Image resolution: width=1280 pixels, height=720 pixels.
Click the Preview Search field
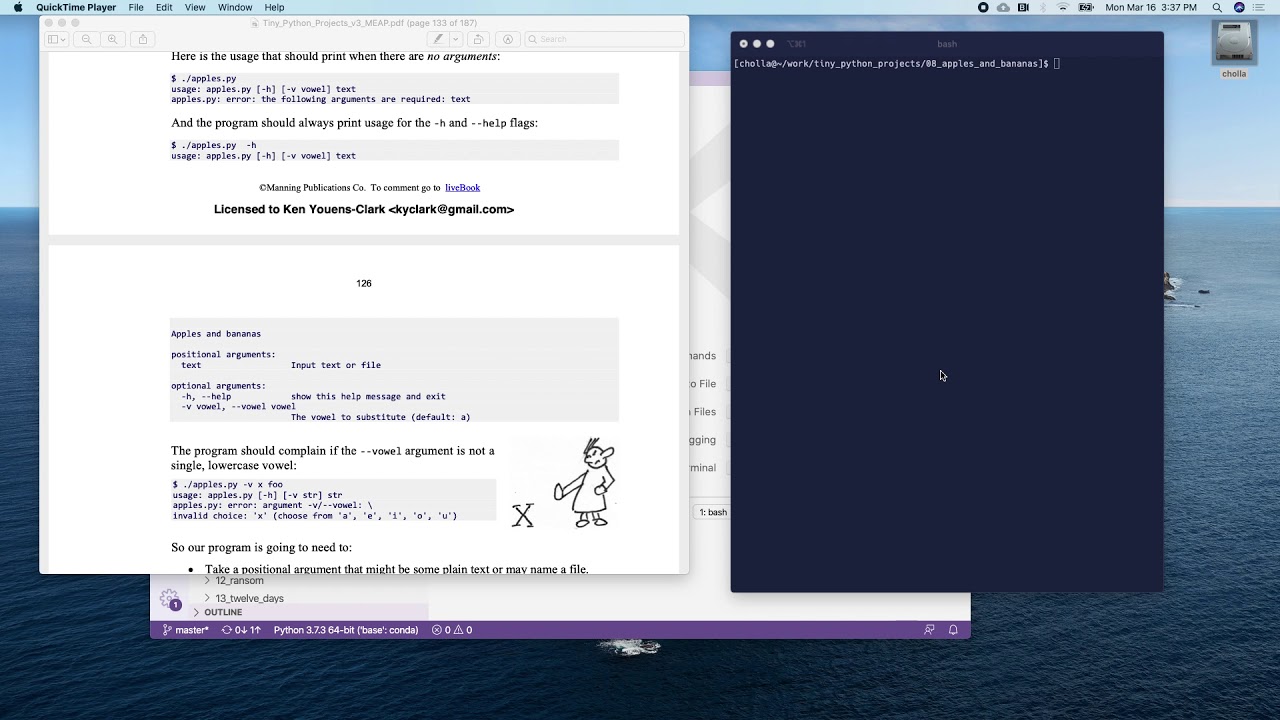pyautogui.click(x=603, y=39)
